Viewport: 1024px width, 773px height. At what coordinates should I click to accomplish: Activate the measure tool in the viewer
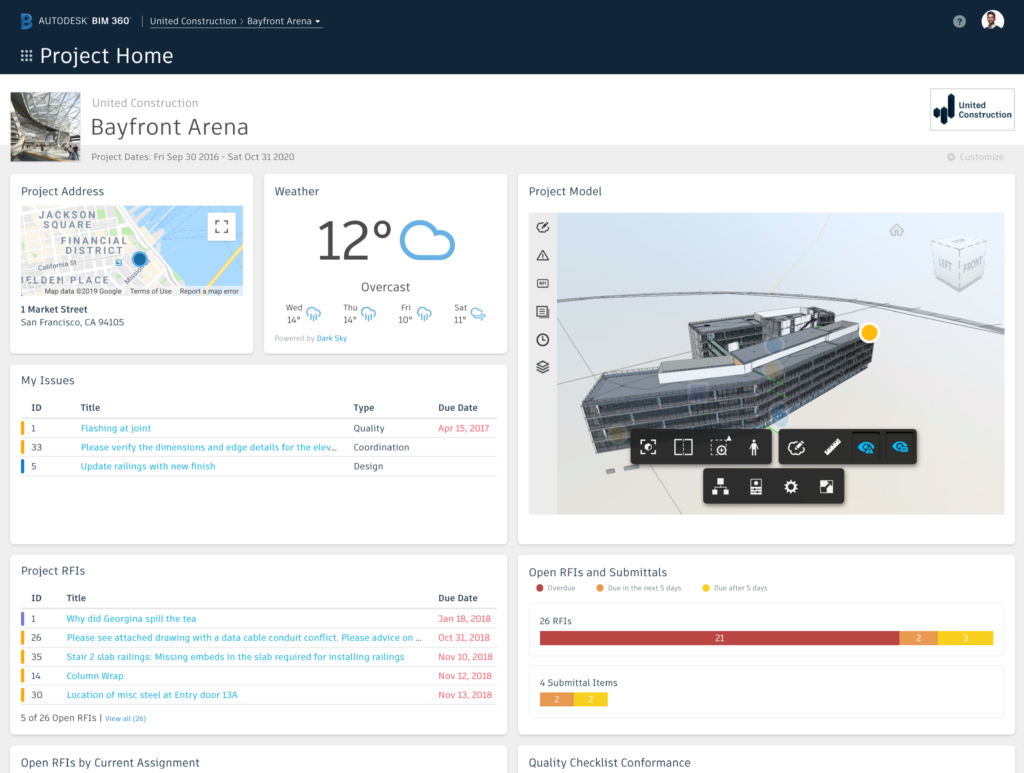coord(832,446)
